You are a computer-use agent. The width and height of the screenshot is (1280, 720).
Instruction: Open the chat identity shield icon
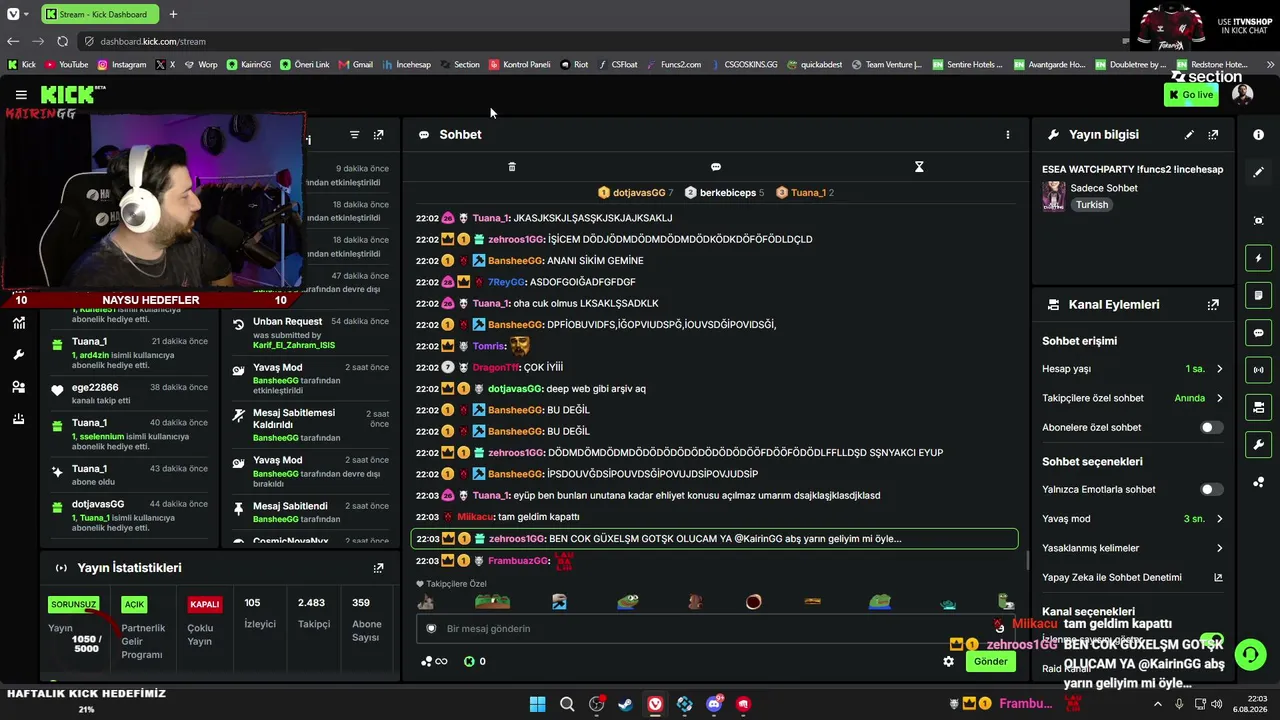(x=432, y=629)
